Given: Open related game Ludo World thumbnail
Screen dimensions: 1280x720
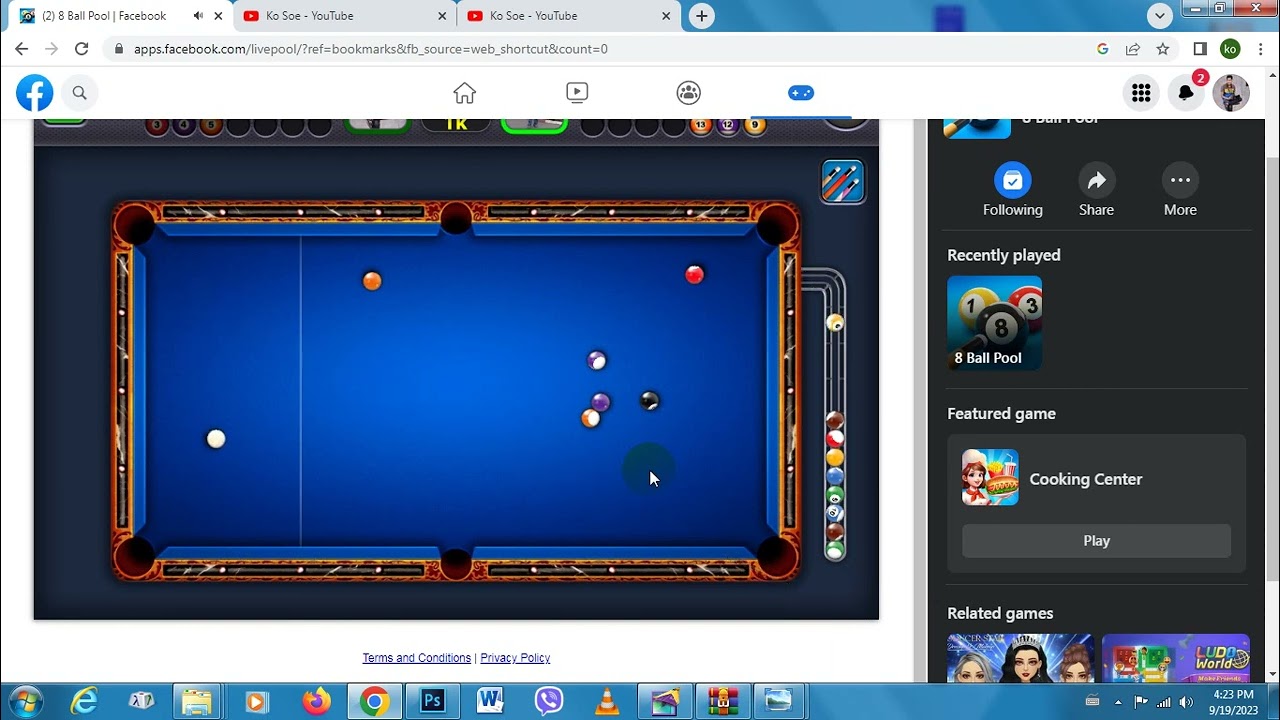Looking at the screenshot, I should pyautogui.click(x=1175, y=658).
